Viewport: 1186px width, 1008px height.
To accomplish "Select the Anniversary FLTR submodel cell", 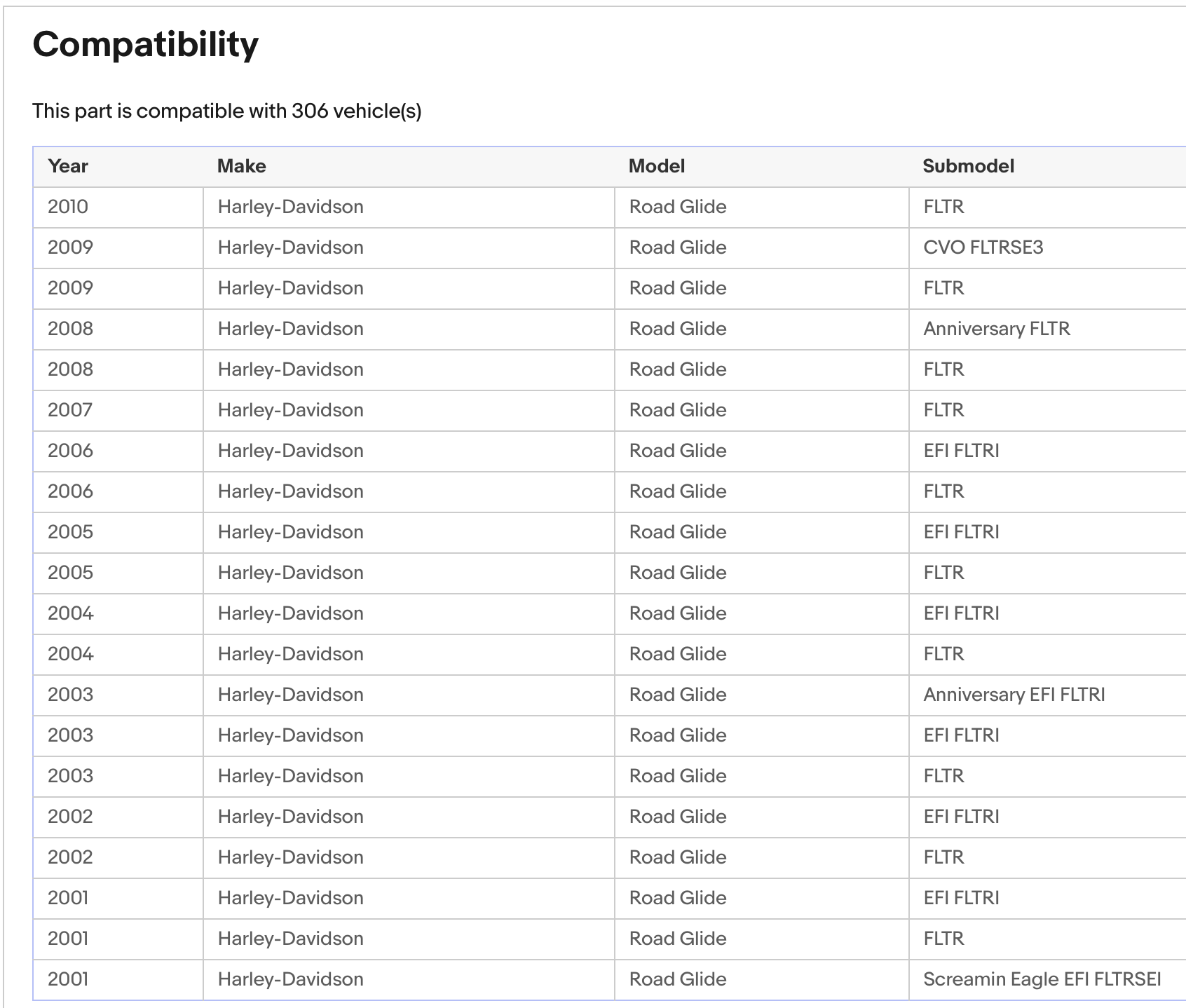I will tap(996, 329).
